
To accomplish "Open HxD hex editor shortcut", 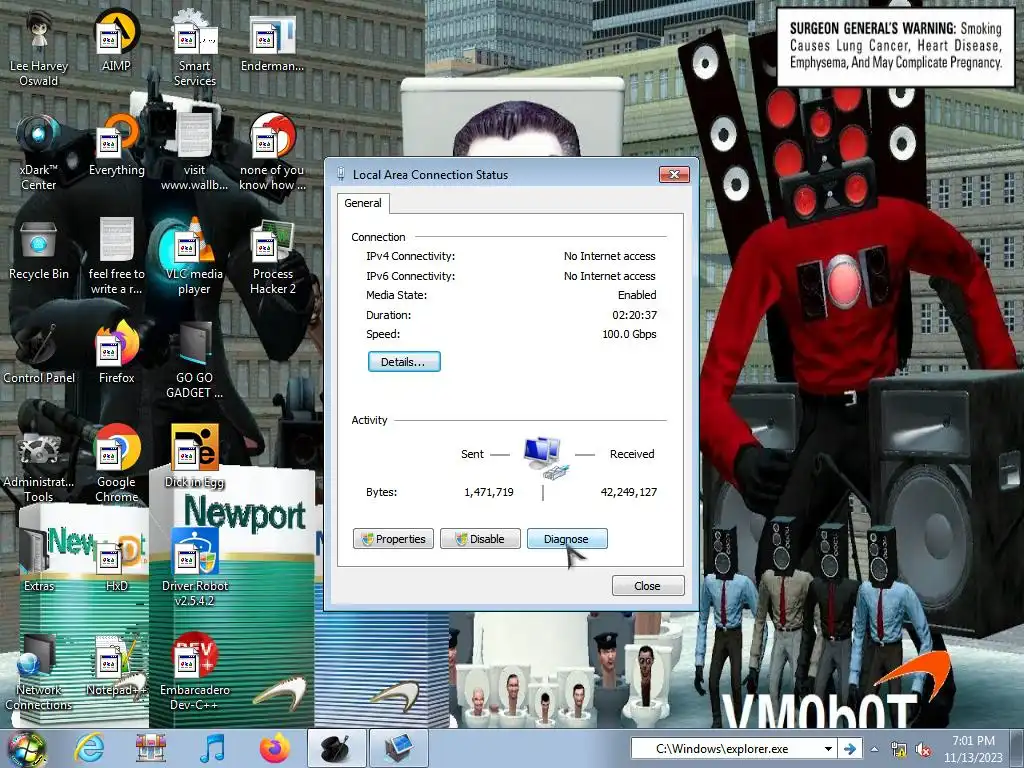I will coord(116,562).
